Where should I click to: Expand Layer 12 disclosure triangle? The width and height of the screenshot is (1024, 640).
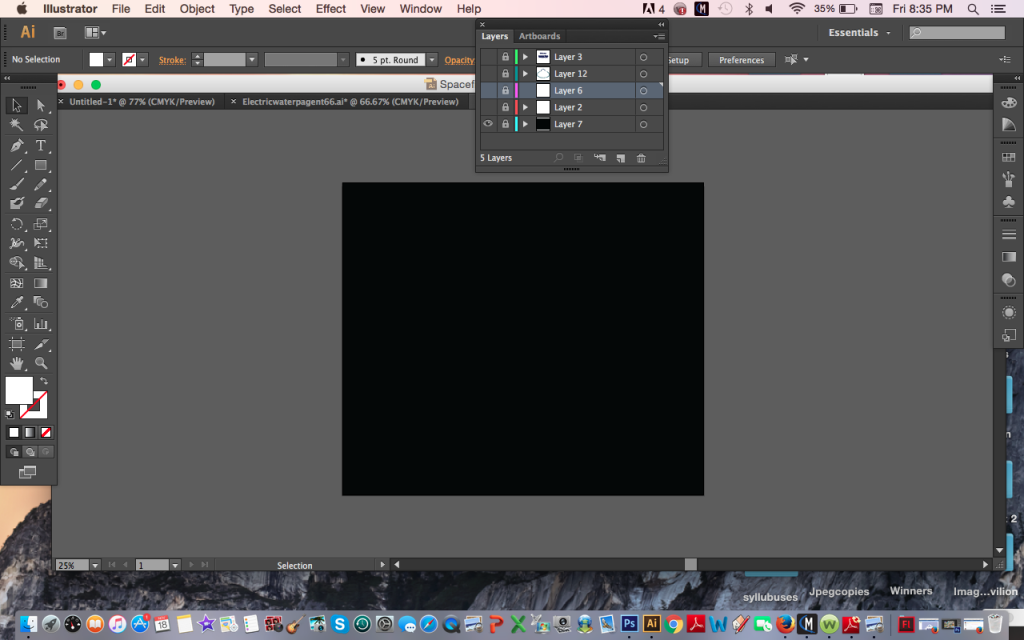[525, 74]
